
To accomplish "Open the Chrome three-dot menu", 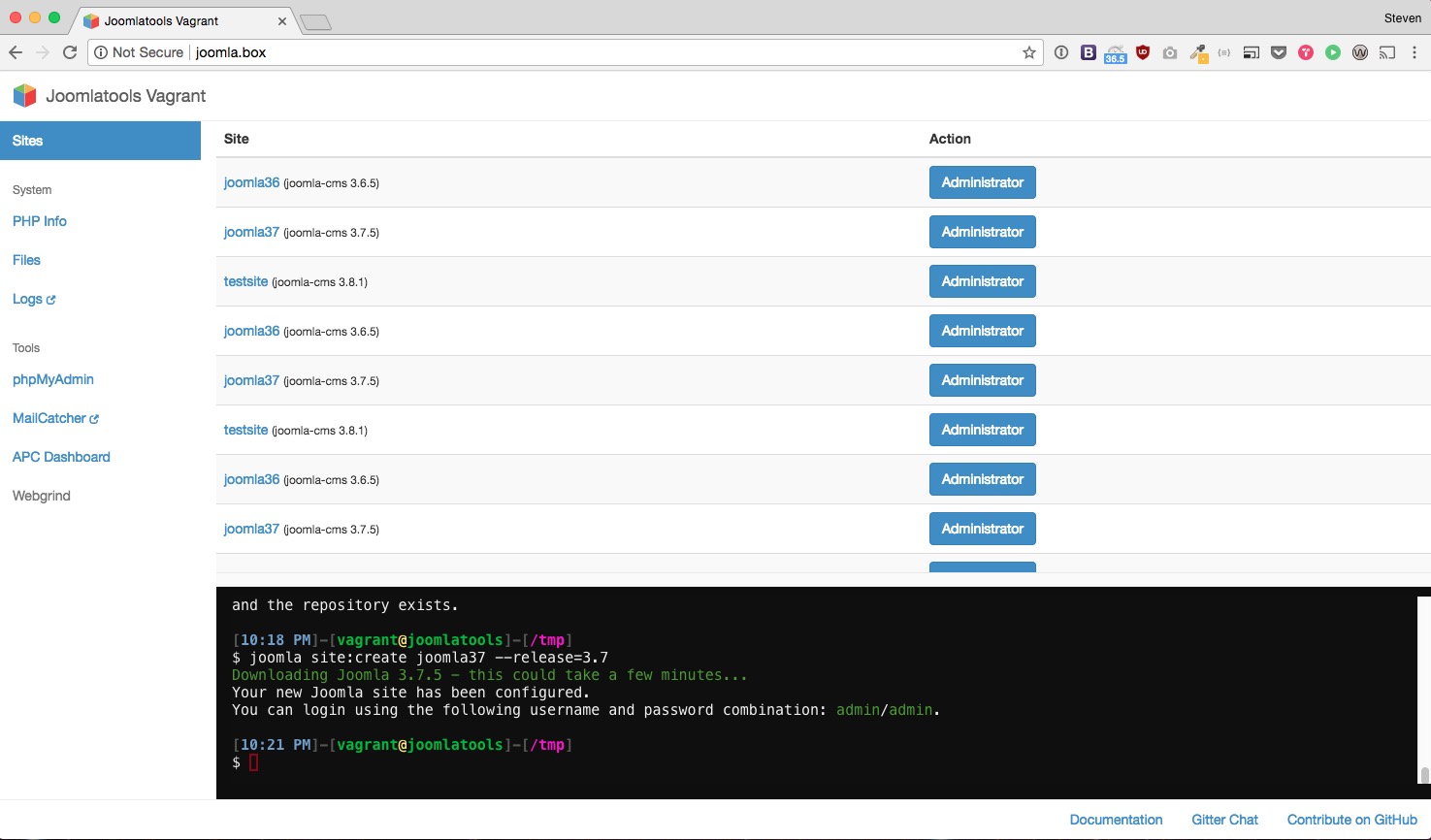I will click(x=1415, y=52).
